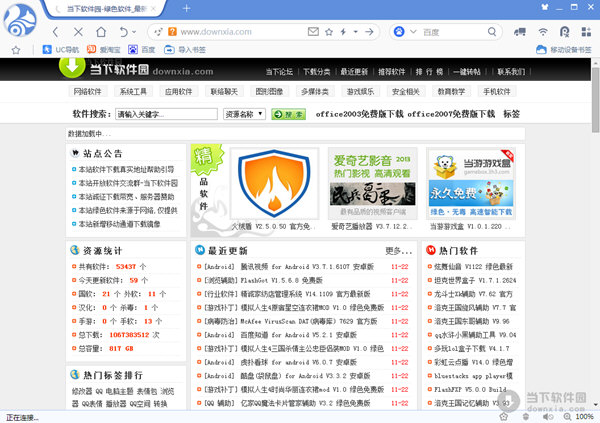Open a new tab with the plus button
600x423 pixels.
coord(186,8)
